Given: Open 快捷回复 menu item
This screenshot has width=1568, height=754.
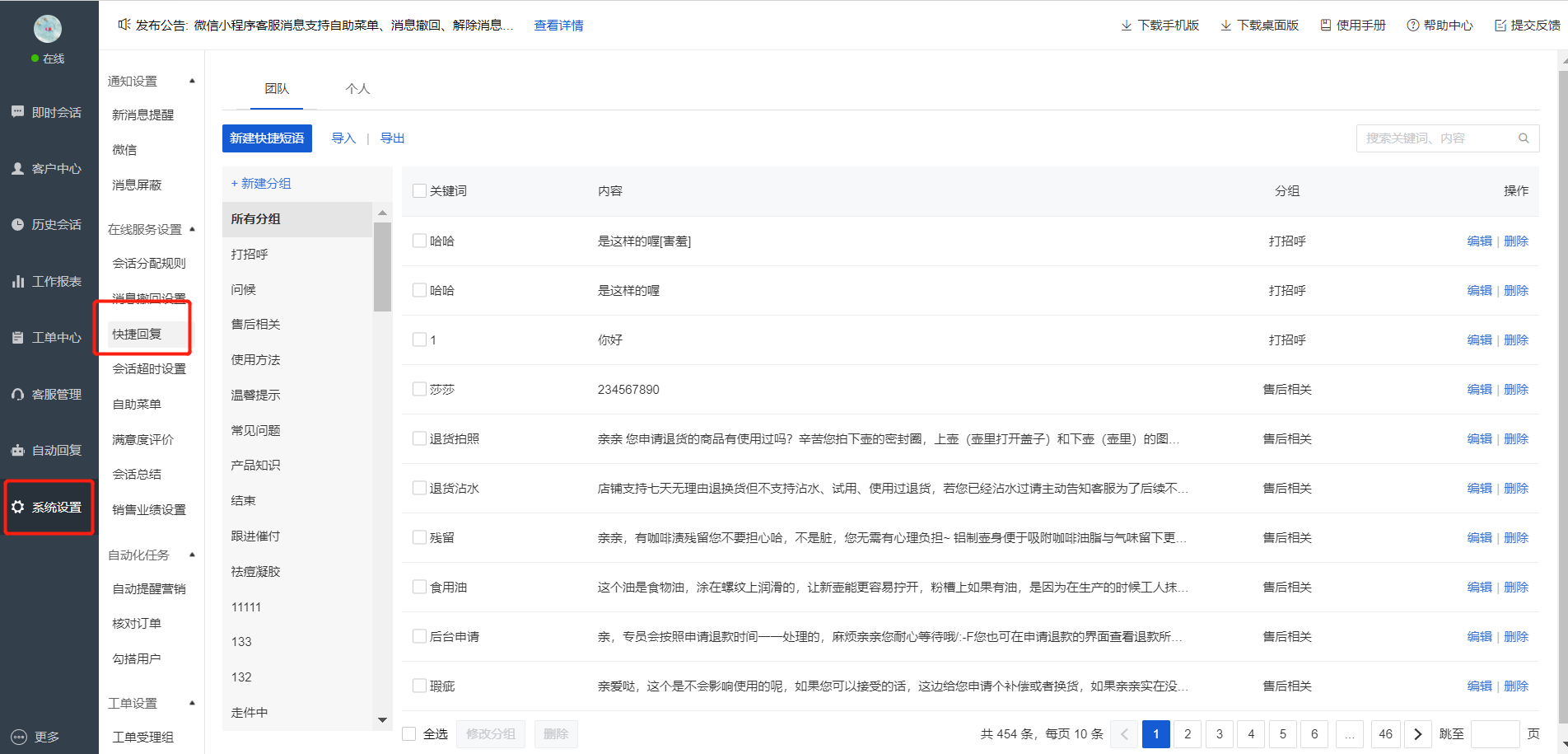Looking at the screenshot, I should [137, 334].
